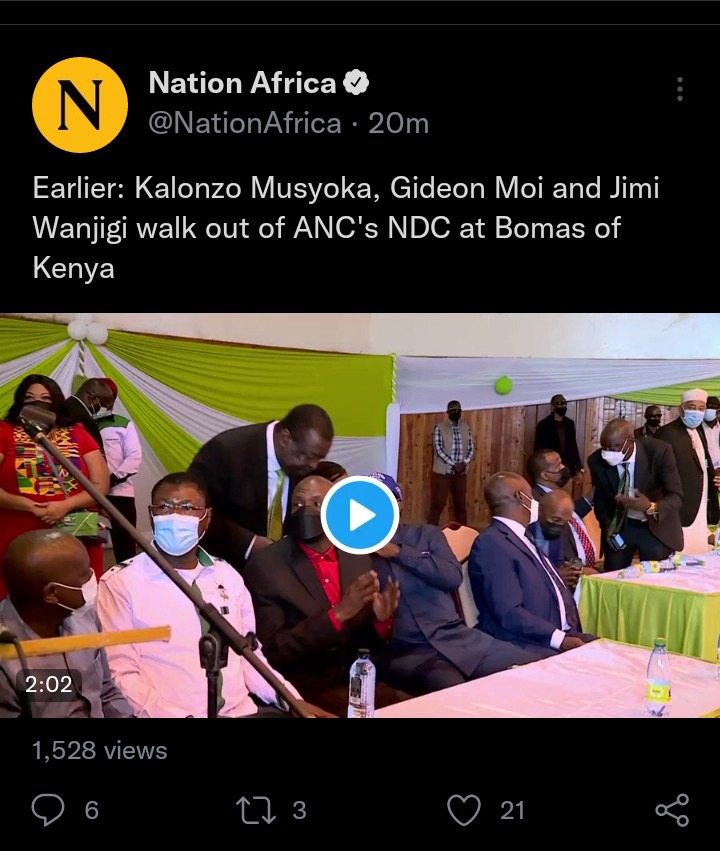Open the video thumbnail of the meeting
This screenshot has width=720, height=851.
(x=360, y=515)
